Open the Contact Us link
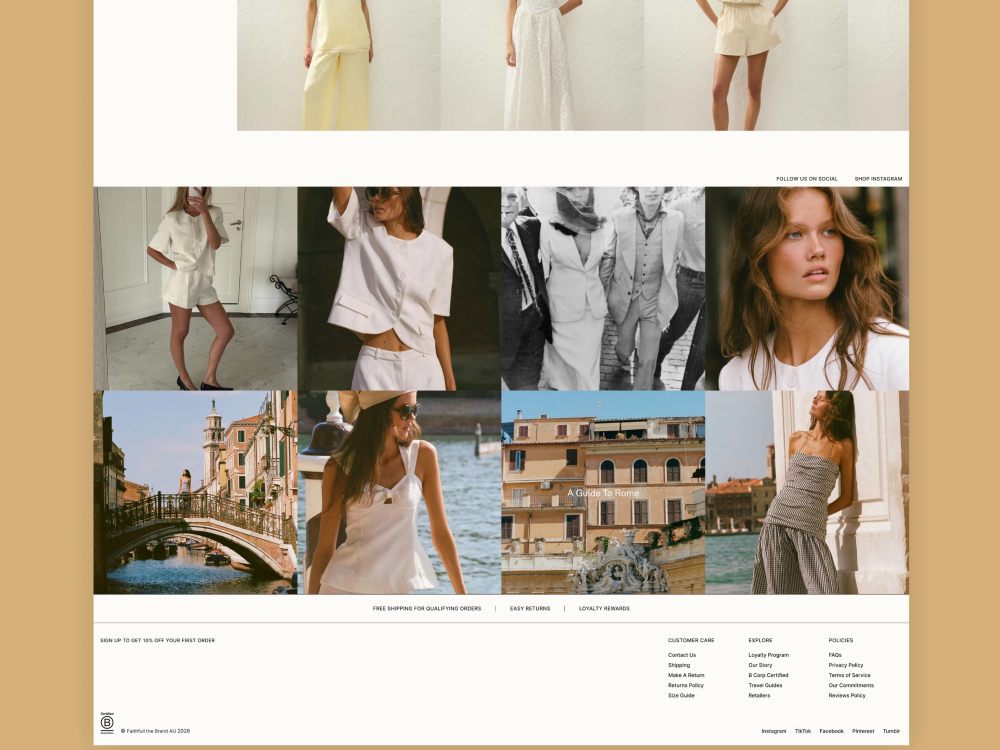 (682, 655)
